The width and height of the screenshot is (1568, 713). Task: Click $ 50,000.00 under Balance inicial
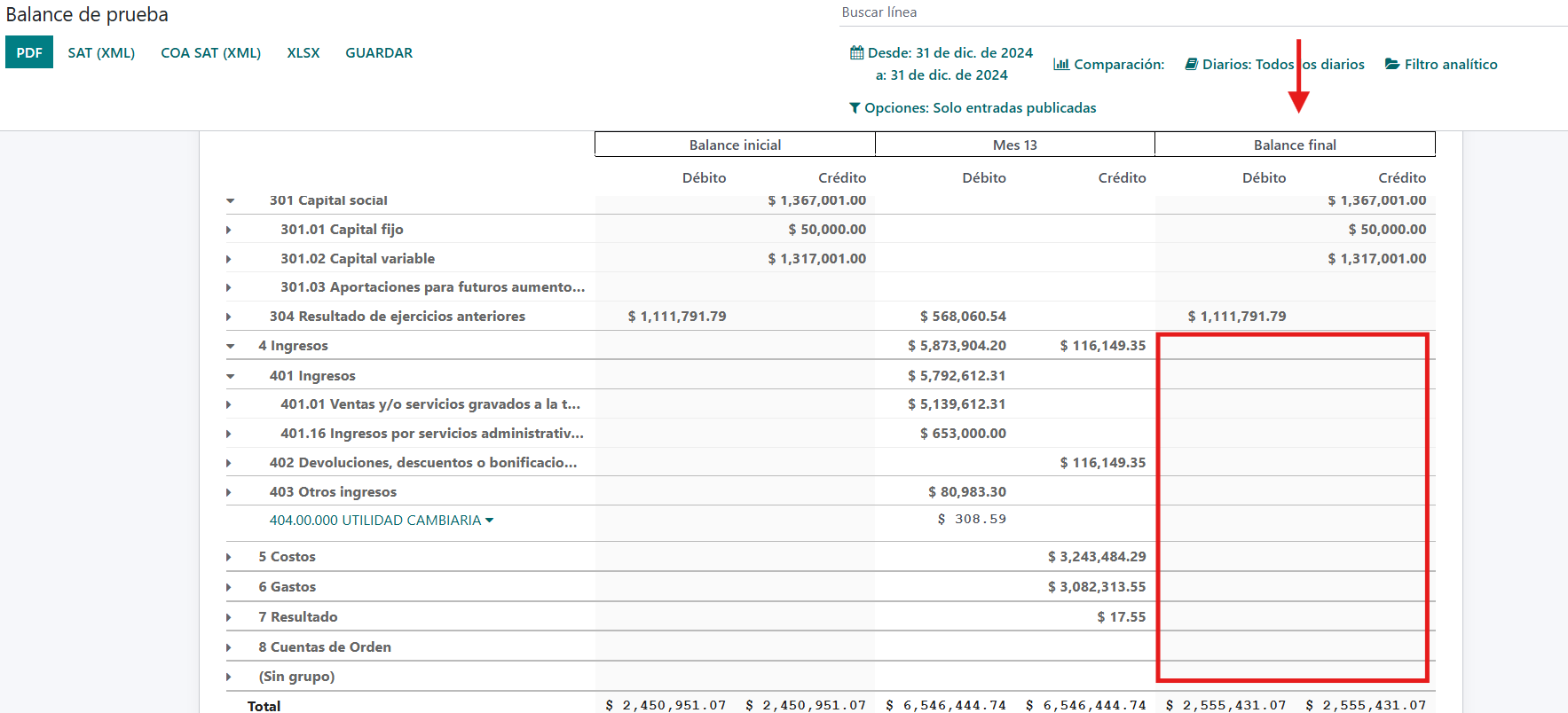827,230
